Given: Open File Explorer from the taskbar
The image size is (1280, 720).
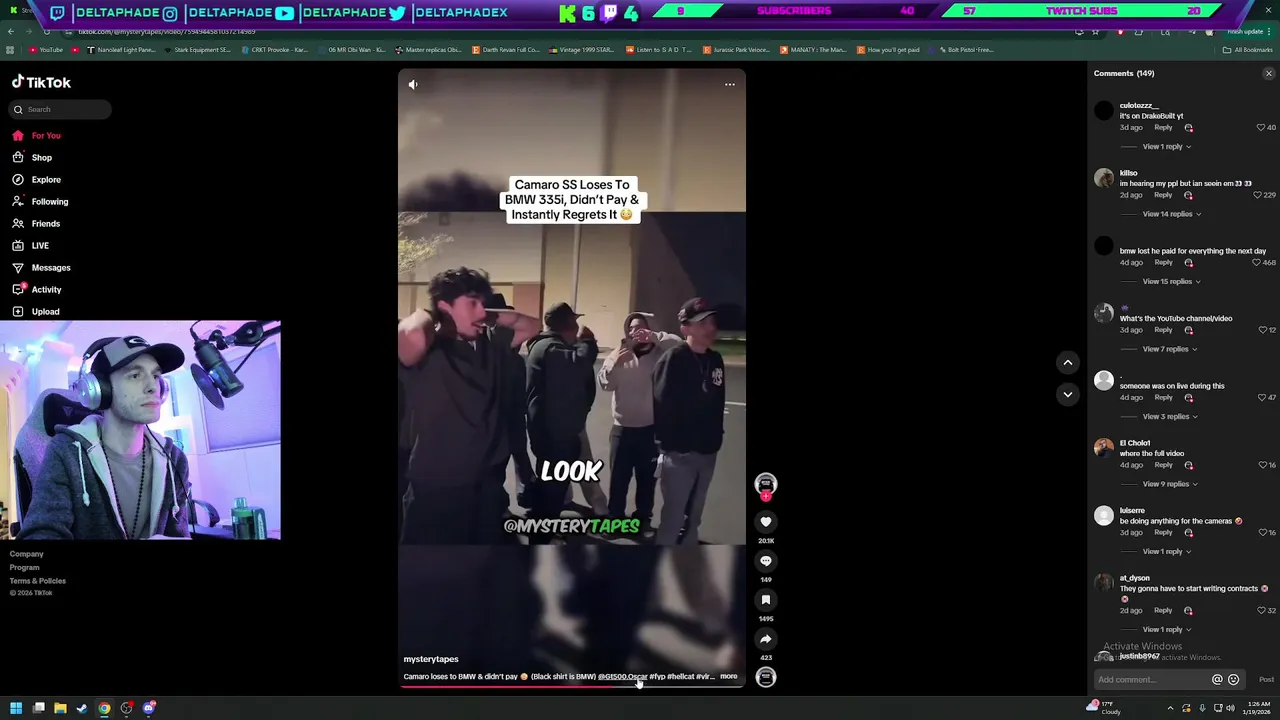Looking at the screenshot, I should [60, 709].
